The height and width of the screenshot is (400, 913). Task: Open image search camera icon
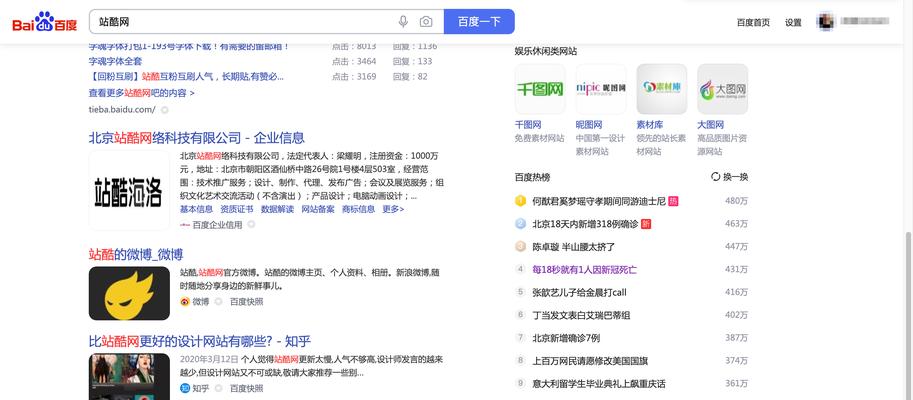[426, 22]
